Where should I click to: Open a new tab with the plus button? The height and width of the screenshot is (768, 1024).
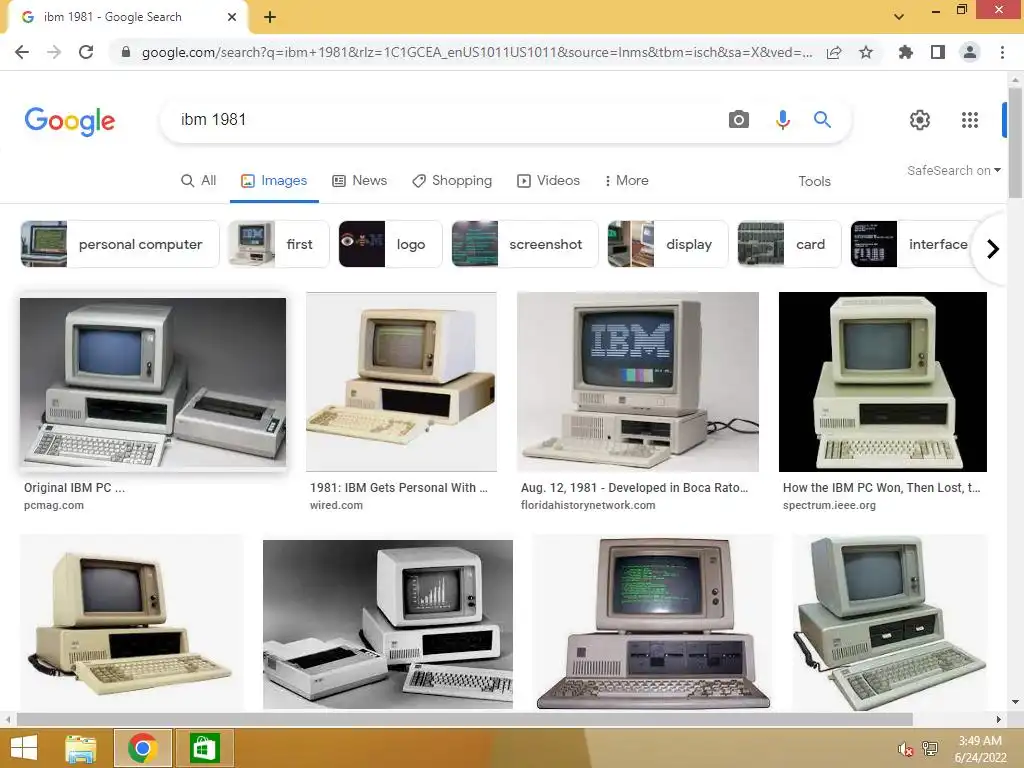pos(270,17)
